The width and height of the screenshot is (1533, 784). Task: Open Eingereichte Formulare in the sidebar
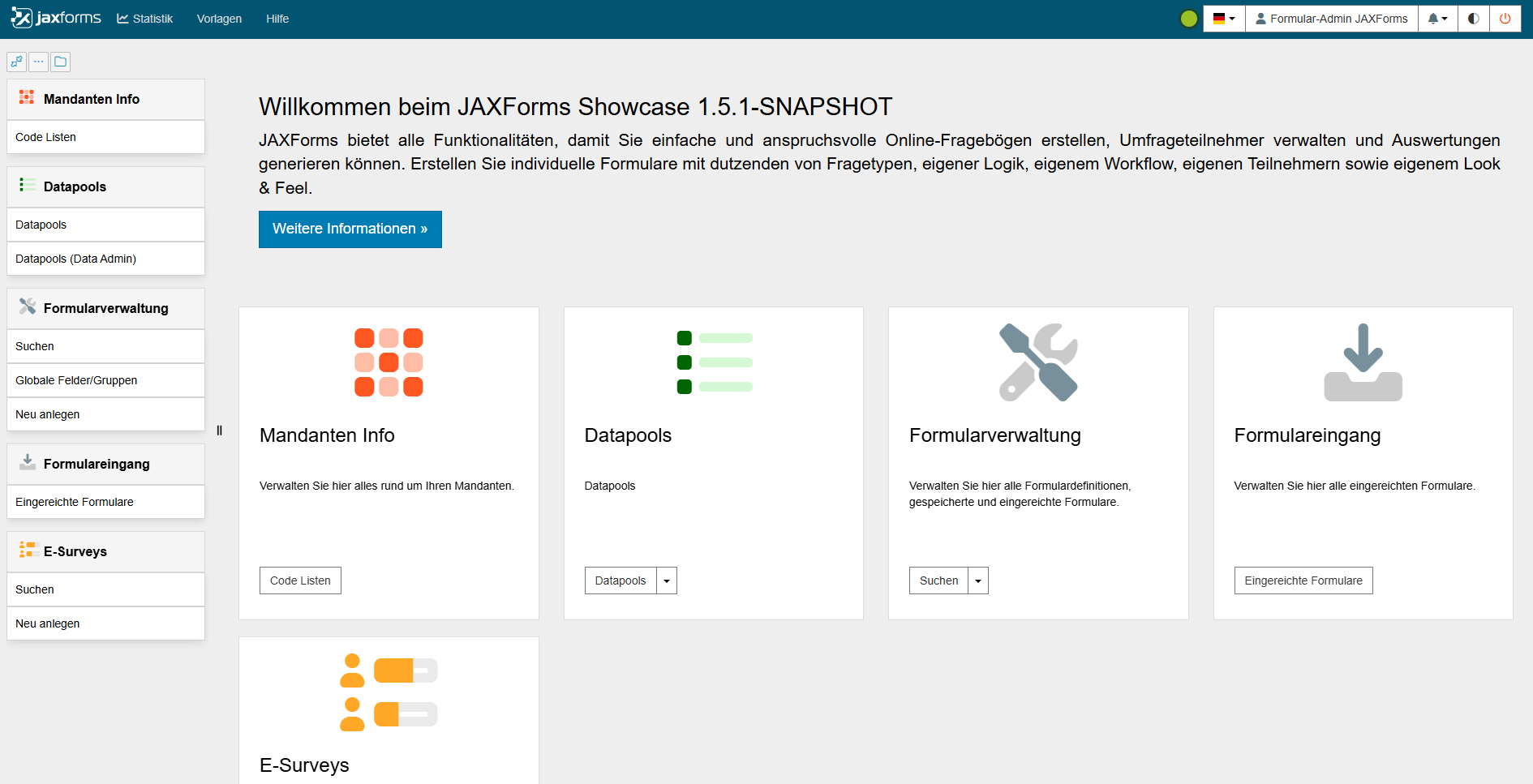click(105, 502)
